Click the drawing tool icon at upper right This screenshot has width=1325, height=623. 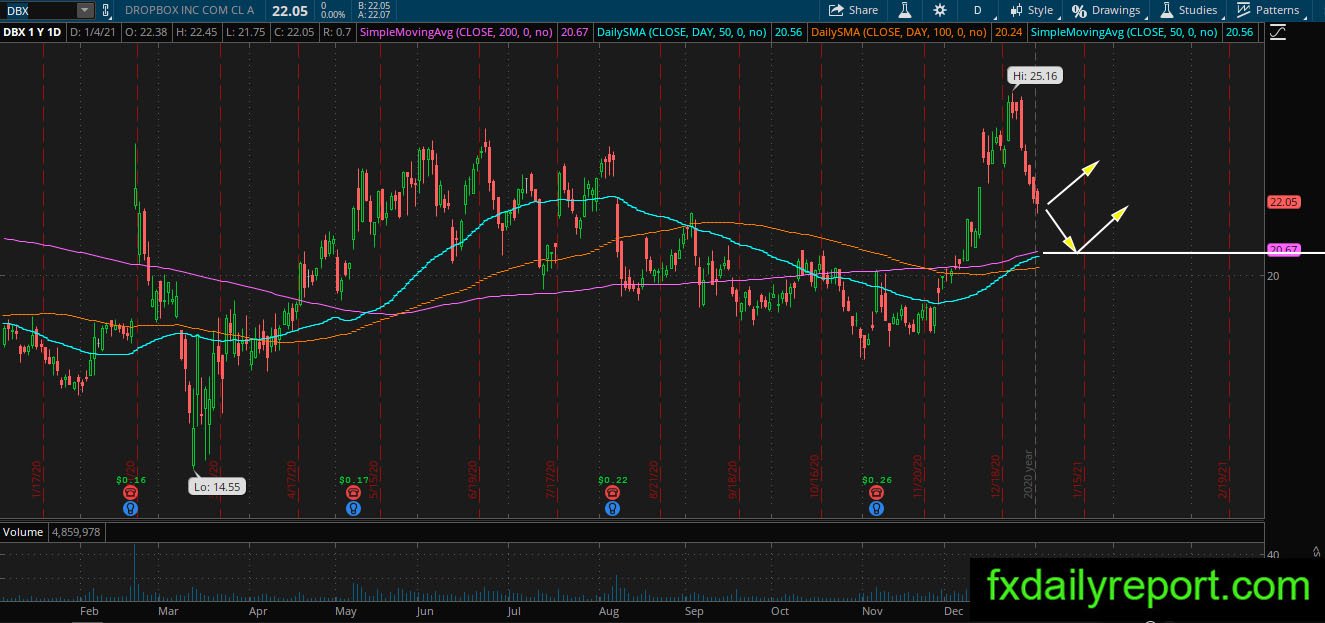pos(1277,33)
